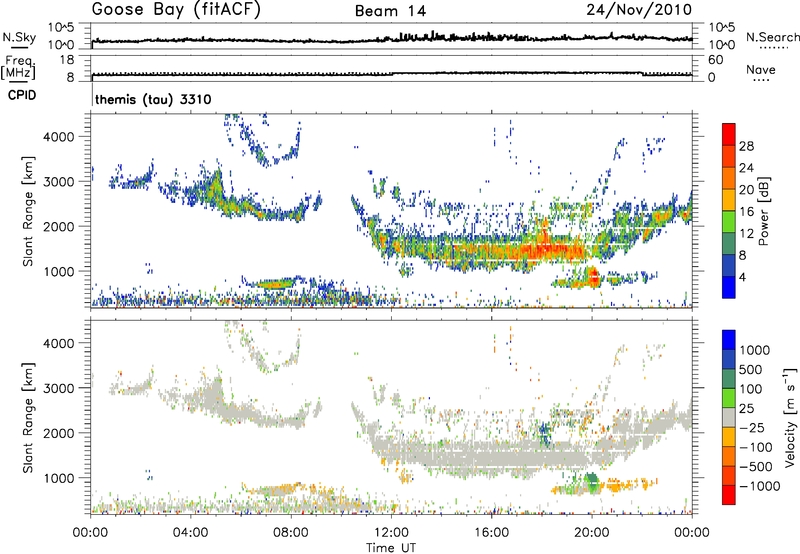
Task: Click the '-1000' velocity colorbar tick
Action: [760, 486]
